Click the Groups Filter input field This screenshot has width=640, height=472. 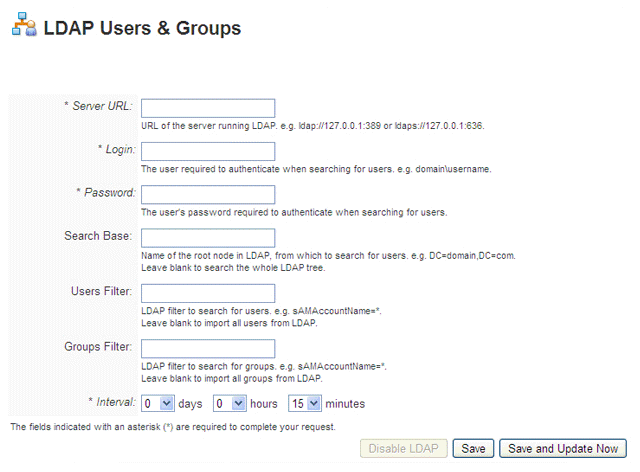208,349
